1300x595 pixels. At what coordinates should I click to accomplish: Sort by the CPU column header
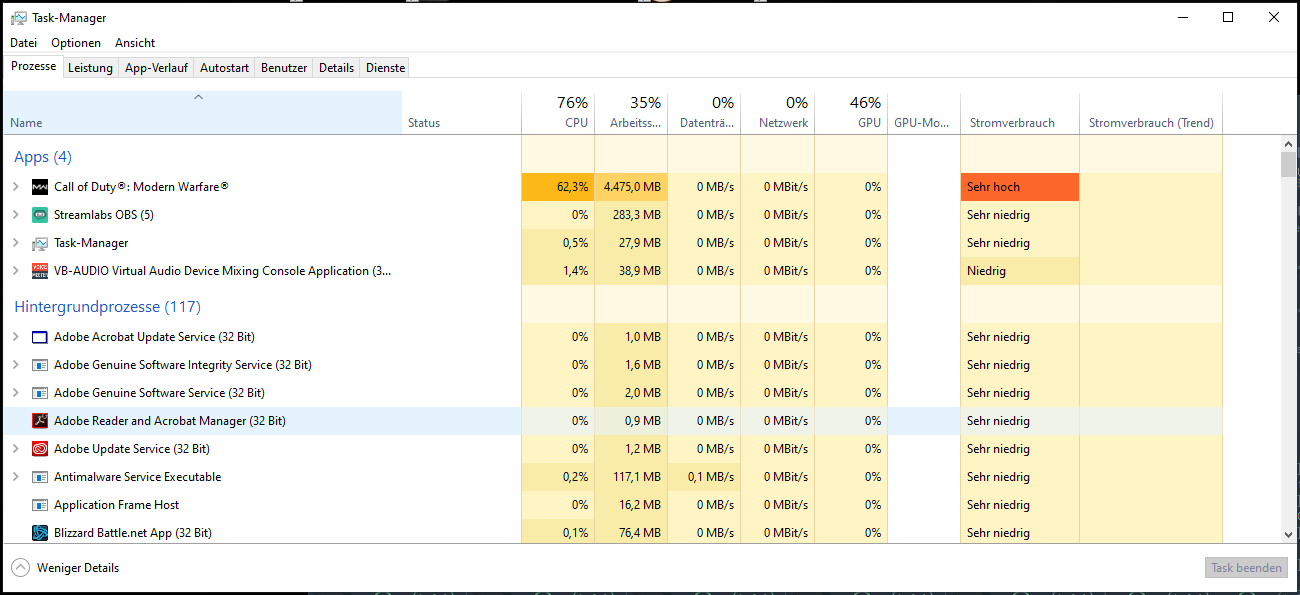tap(558, 112)
